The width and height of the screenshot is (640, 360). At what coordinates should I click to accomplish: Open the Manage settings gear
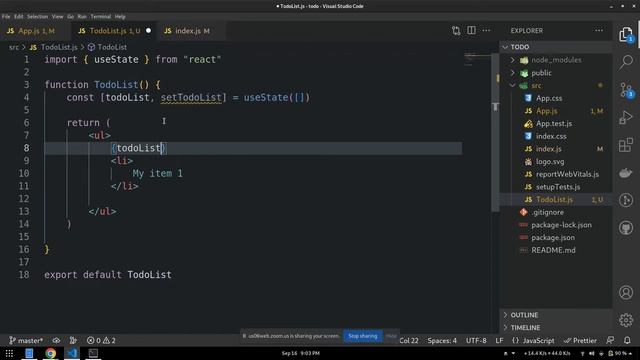(x=626, y=320)
